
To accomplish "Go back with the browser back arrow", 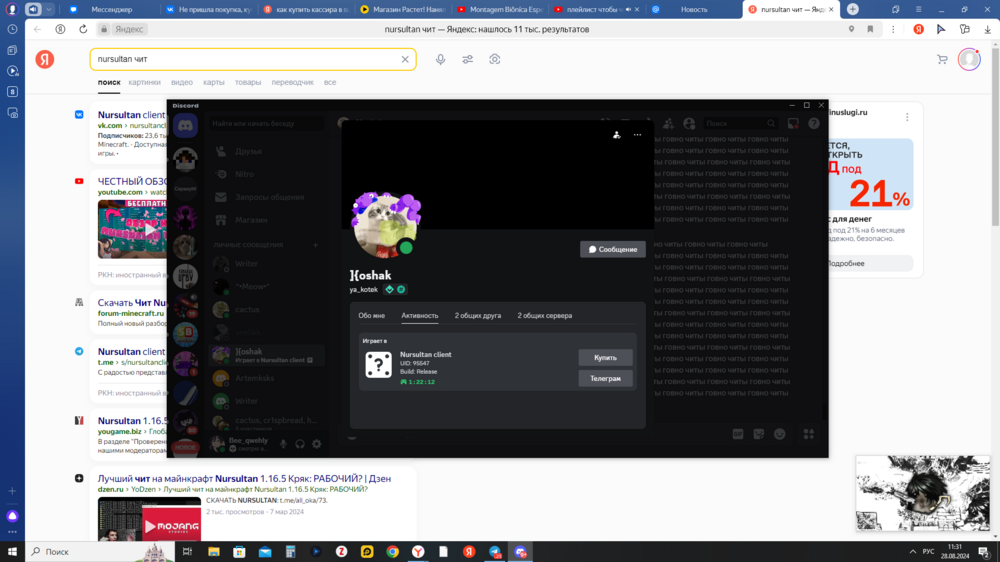I will [38, 29].
